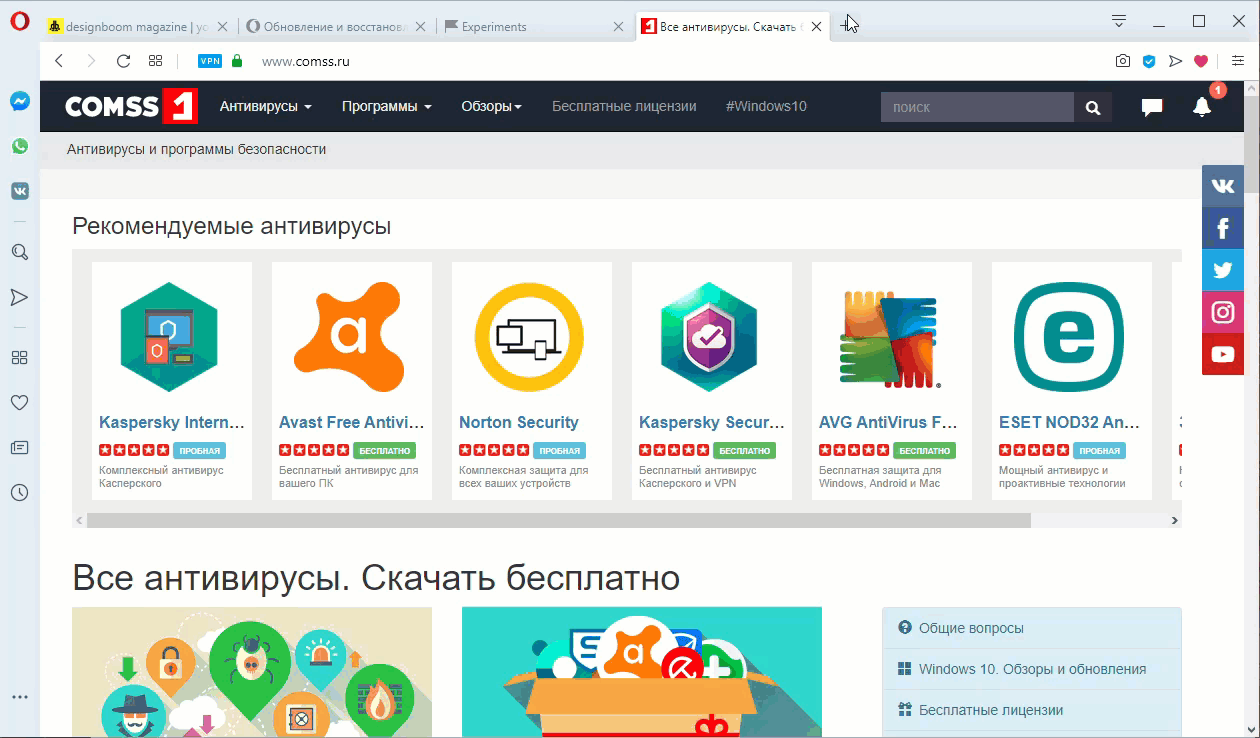
Task: Open the sidebar search icon
Action: click(x=20, y=252)
